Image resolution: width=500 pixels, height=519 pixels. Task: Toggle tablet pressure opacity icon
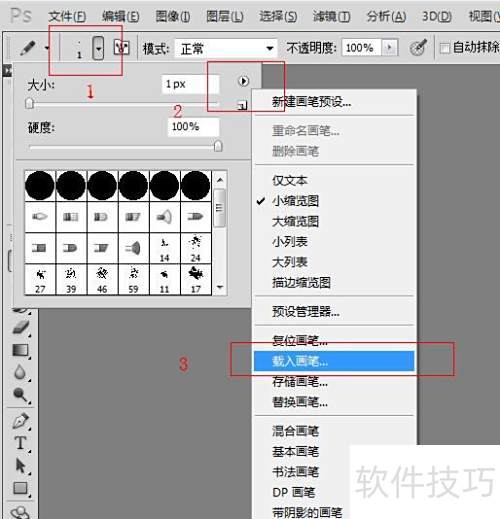tap(418, 47)
